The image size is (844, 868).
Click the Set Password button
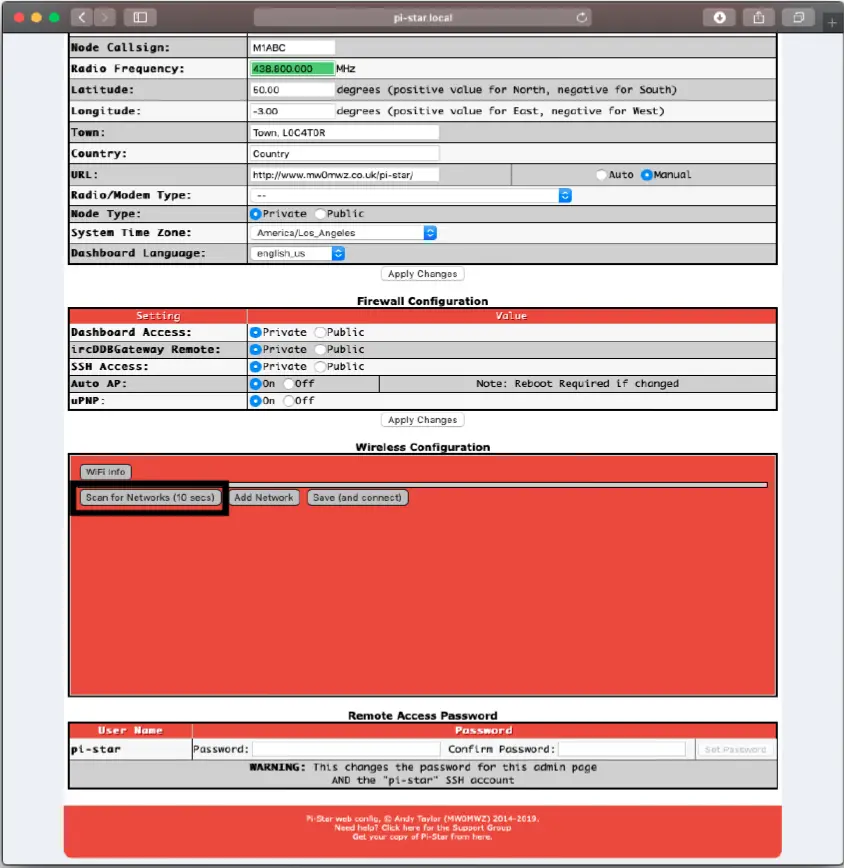pos(735,750)
